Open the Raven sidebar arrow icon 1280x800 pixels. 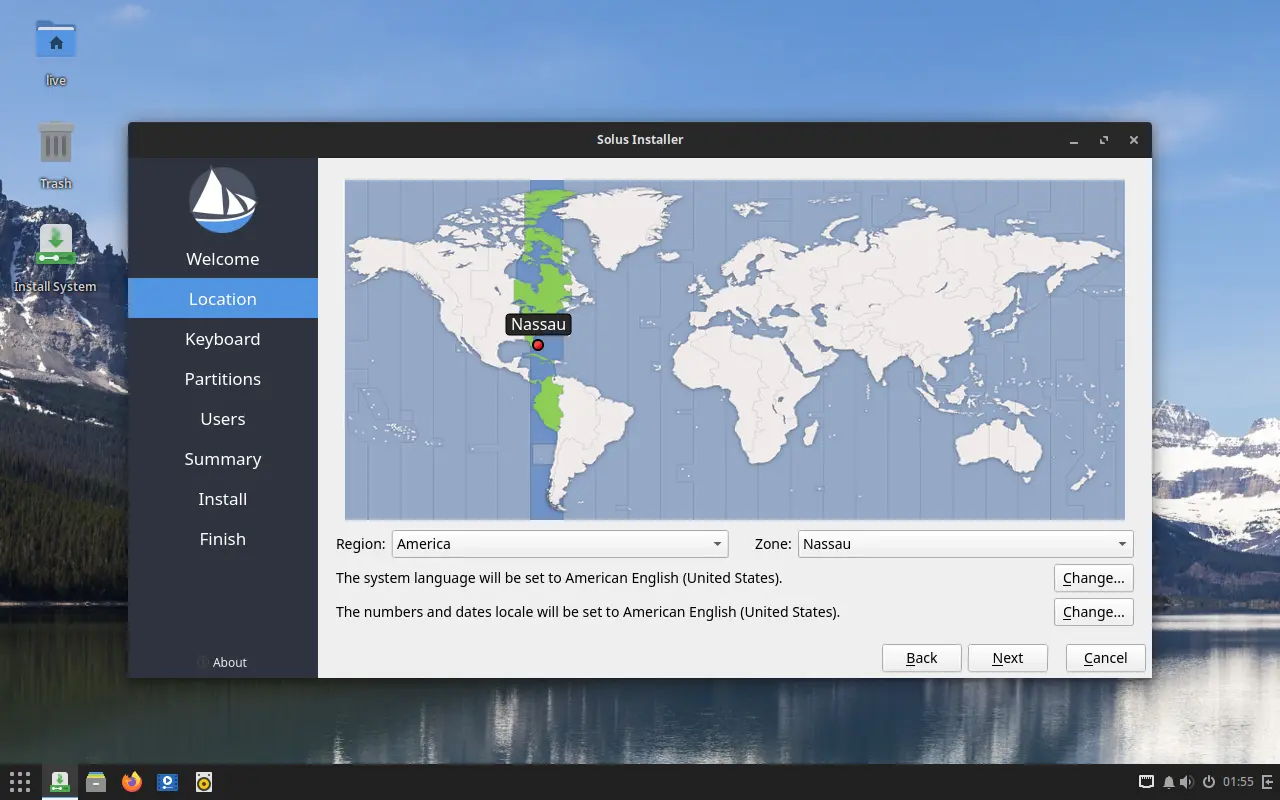click(x=1268, y=782)
